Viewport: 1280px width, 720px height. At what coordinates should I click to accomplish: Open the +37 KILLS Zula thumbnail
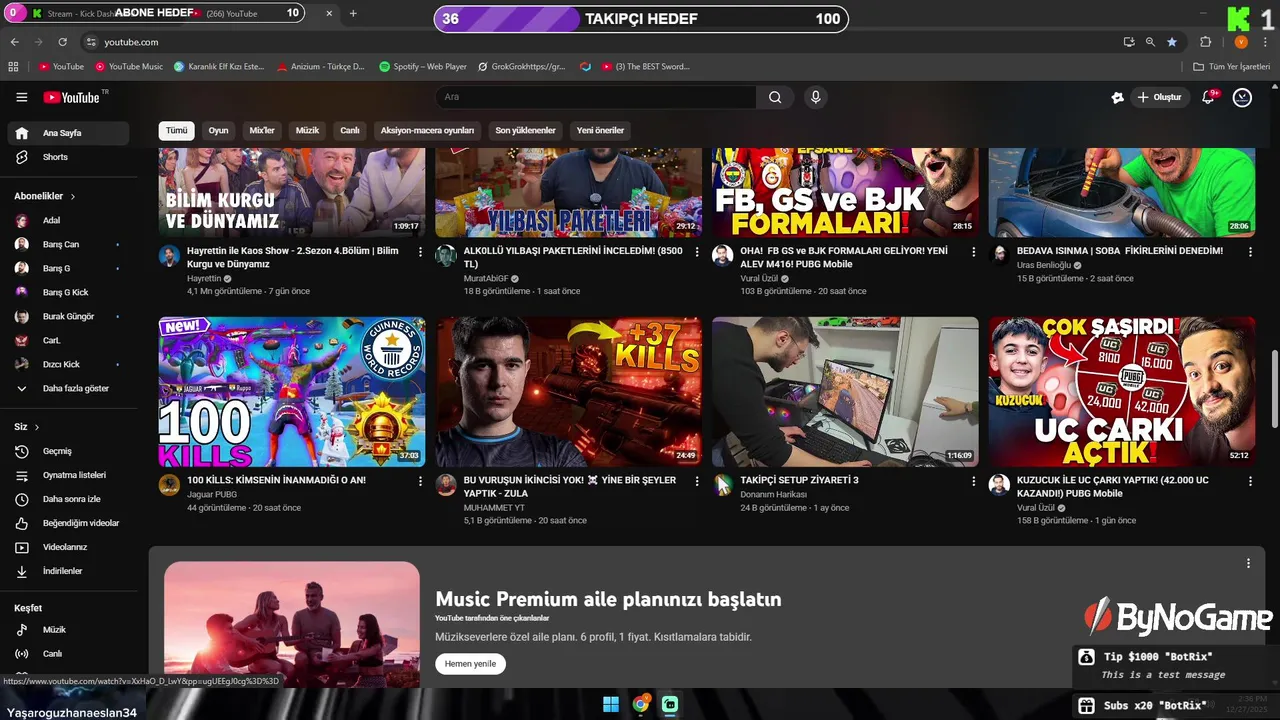[568, 392]
